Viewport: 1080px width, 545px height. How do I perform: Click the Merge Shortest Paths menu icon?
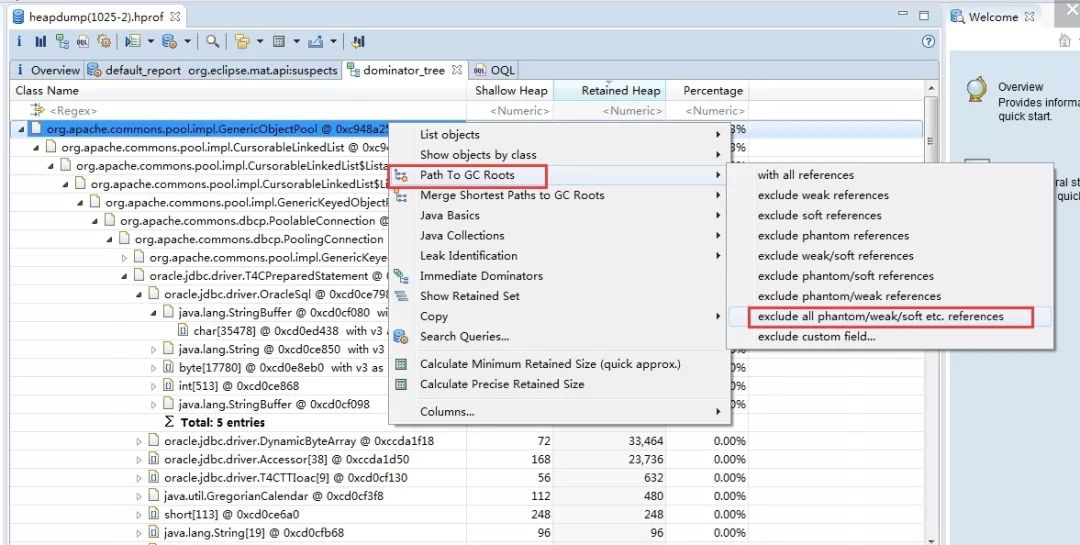[402, 196]
